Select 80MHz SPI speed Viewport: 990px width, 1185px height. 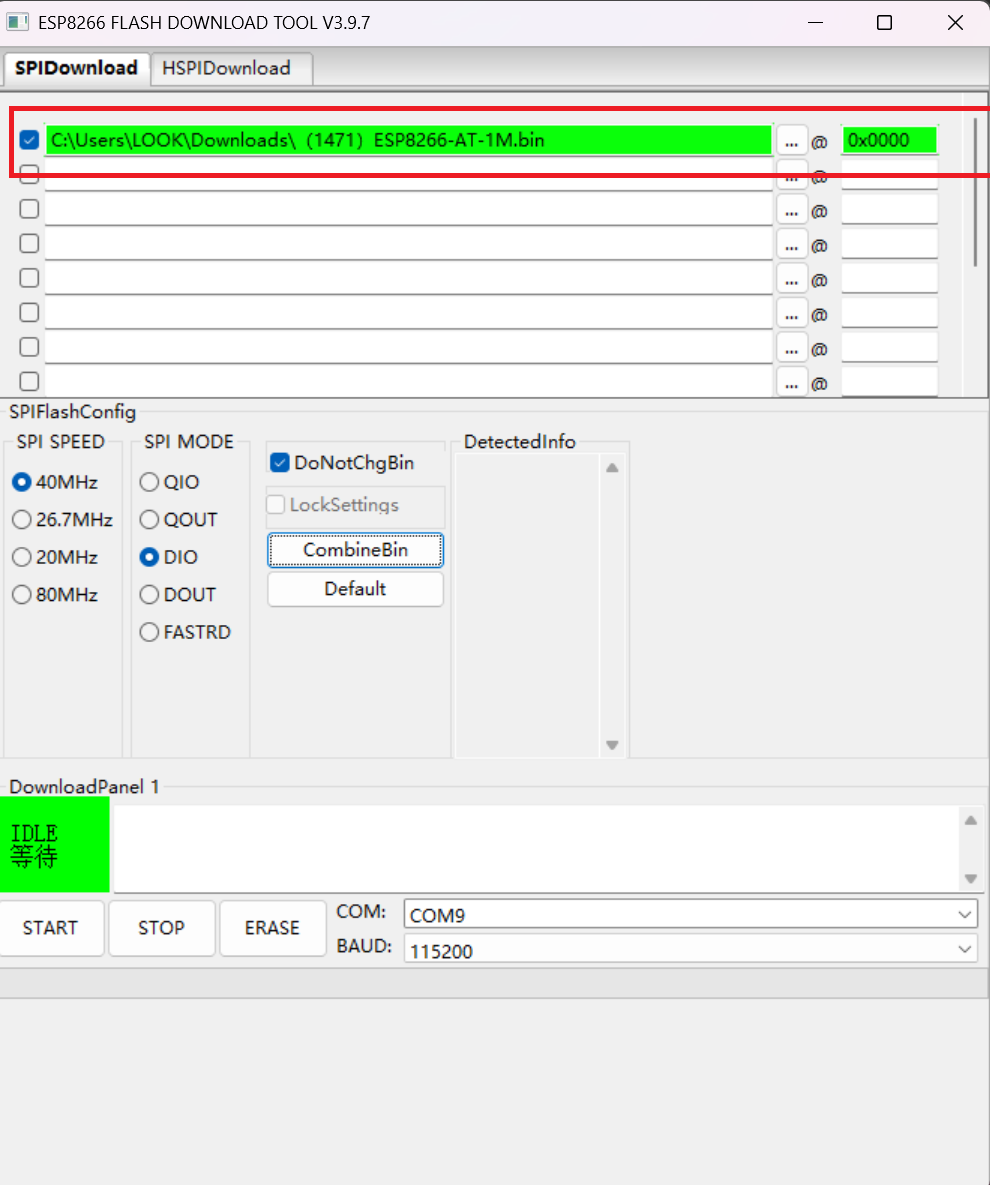coord(55,595)
